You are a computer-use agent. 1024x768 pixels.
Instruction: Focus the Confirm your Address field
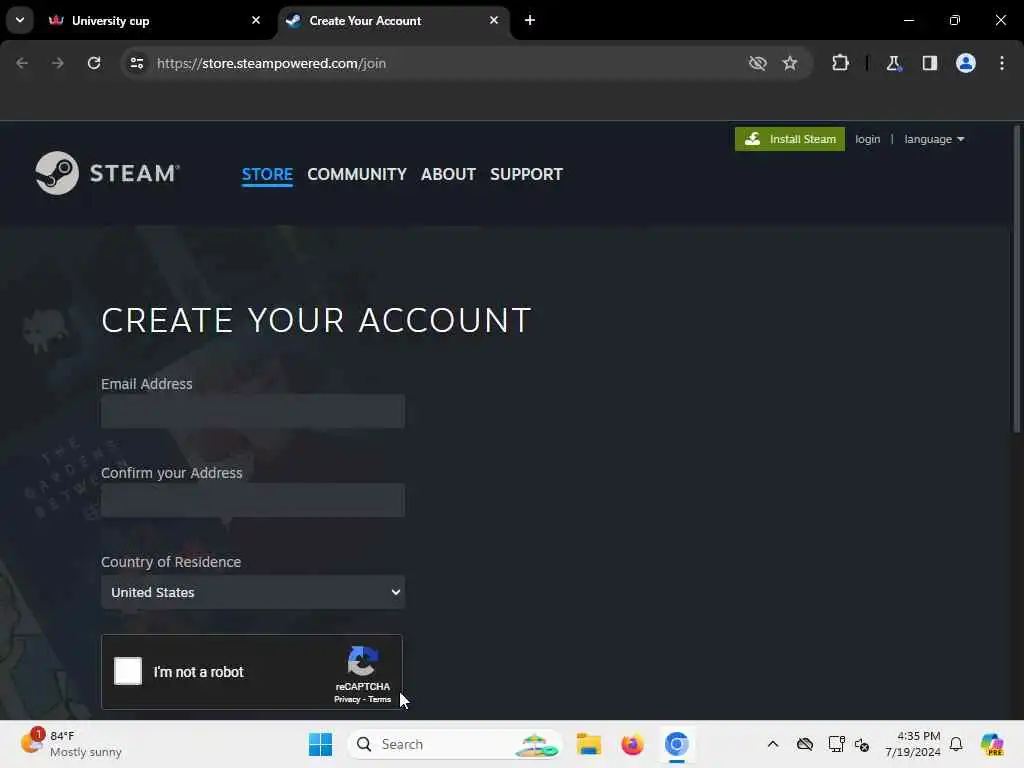pyautogui.click(x=253, y=500)
